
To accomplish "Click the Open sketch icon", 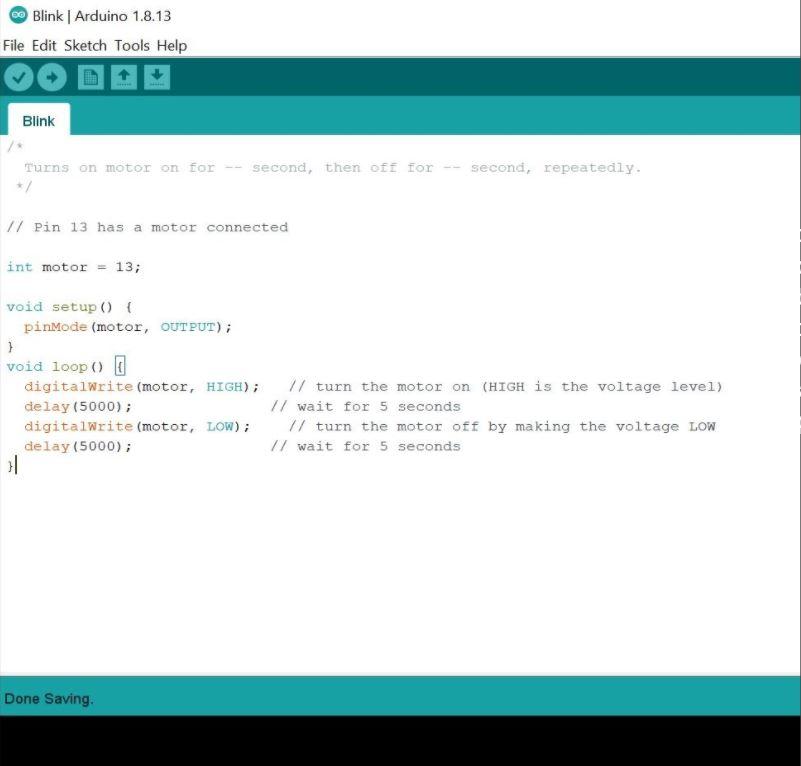I will coord(123,76).
